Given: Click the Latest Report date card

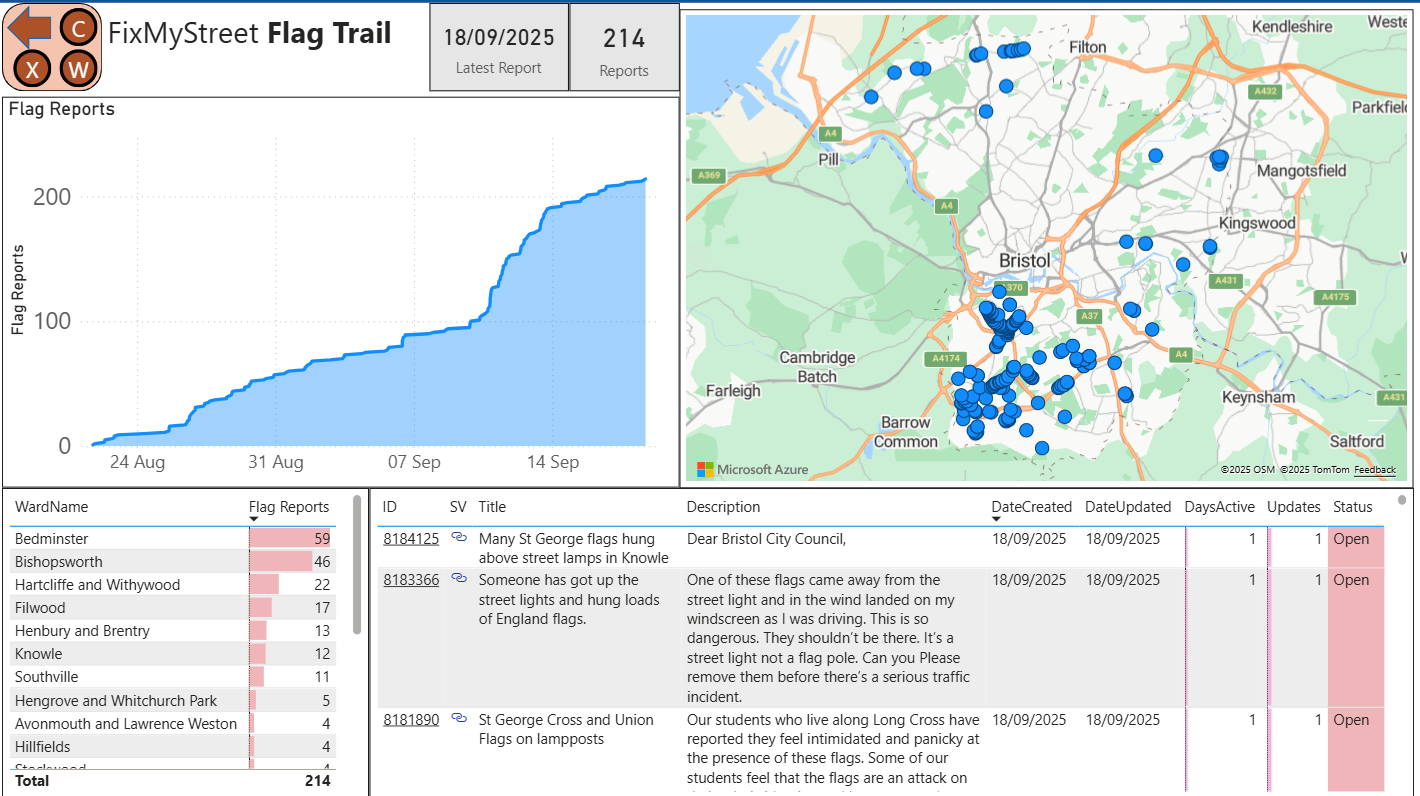Looking at the screenshot, I should click(x=498, y=47).
